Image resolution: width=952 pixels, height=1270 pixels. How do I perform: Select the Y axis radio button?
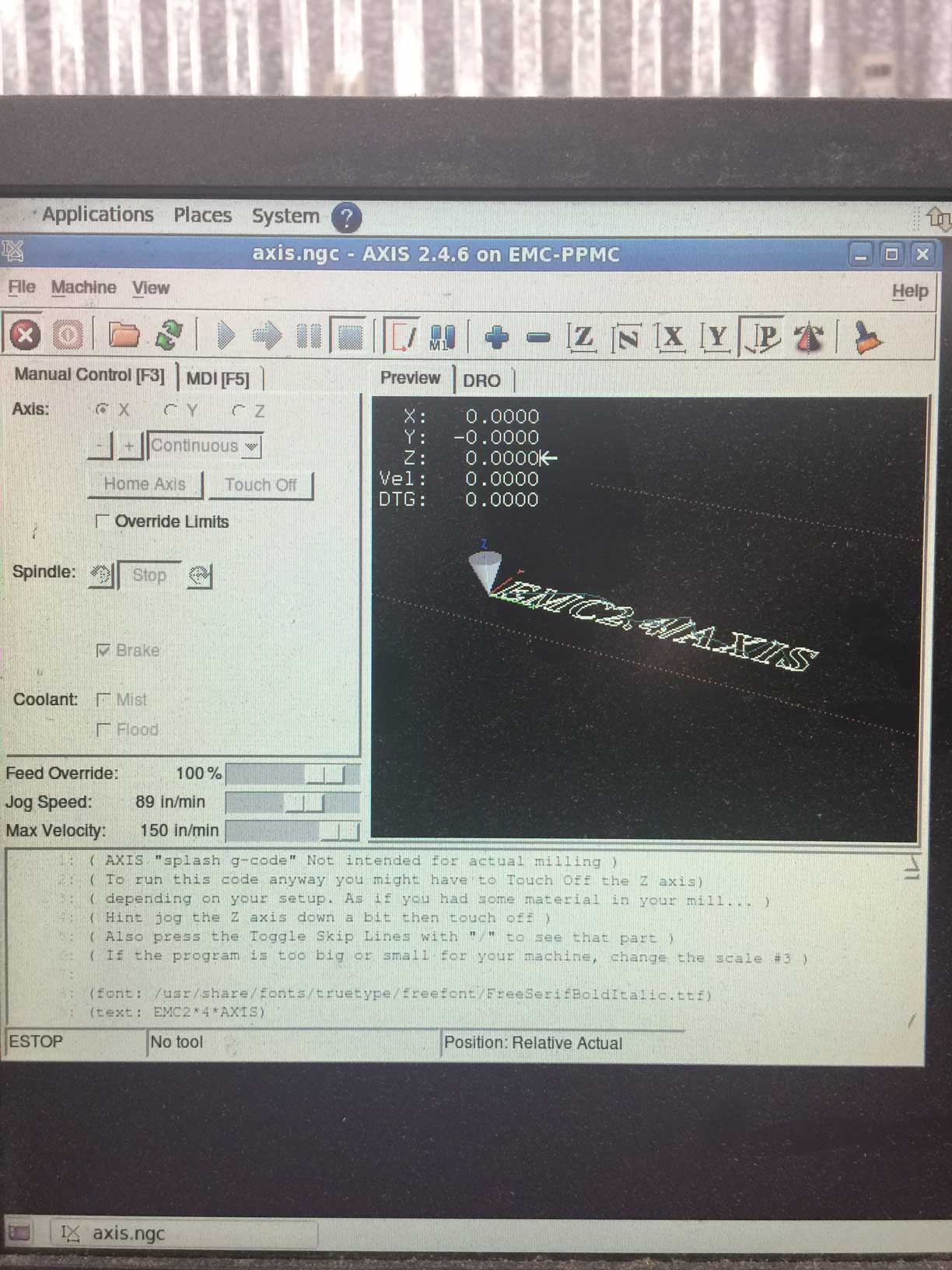(170, 410)
